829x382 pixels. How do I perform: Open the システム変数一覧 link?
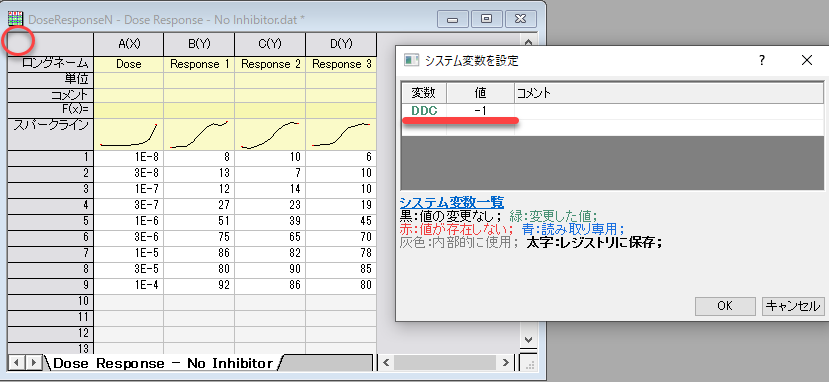(x=452, y=202)
